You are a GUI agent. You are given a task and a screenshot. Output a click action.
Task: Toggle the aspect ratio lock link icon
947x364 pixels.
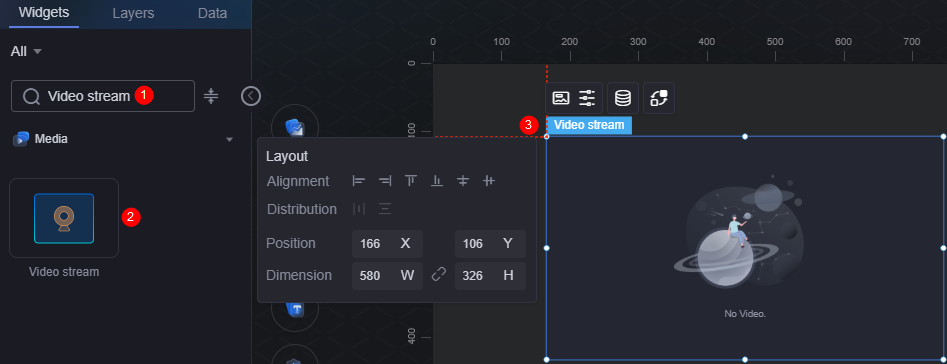[439, 275]
